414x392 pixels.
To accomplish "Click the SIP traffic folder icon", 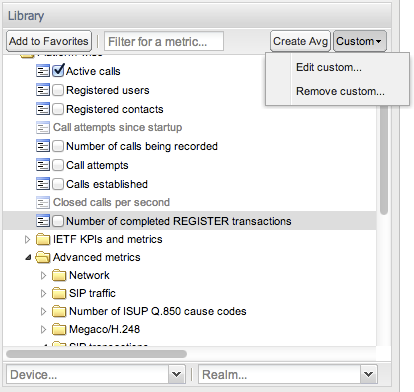I will [59, 293].
